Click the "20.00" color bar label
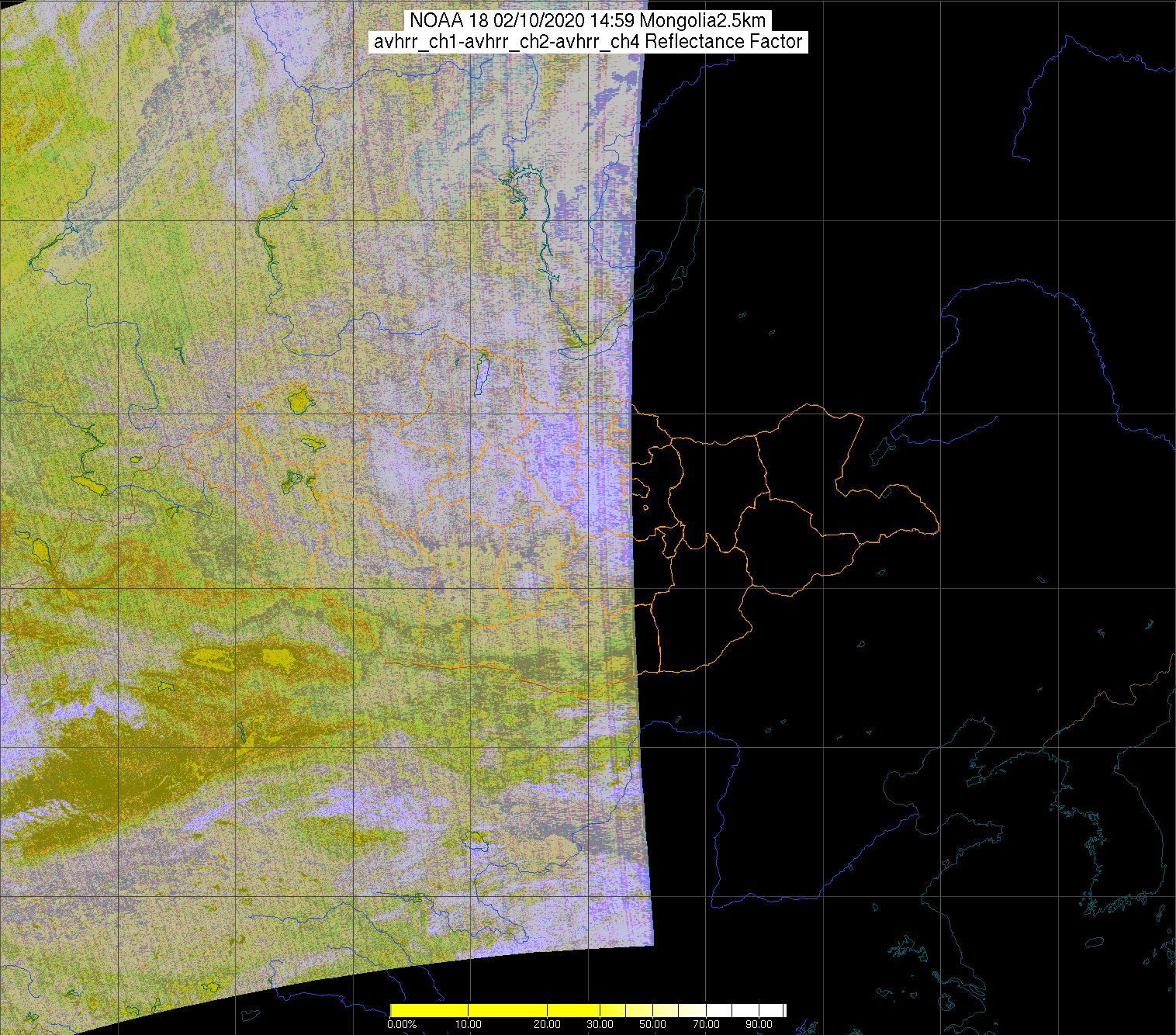The height and width of the screenshot is (1035, 1176). point(547,1024)
